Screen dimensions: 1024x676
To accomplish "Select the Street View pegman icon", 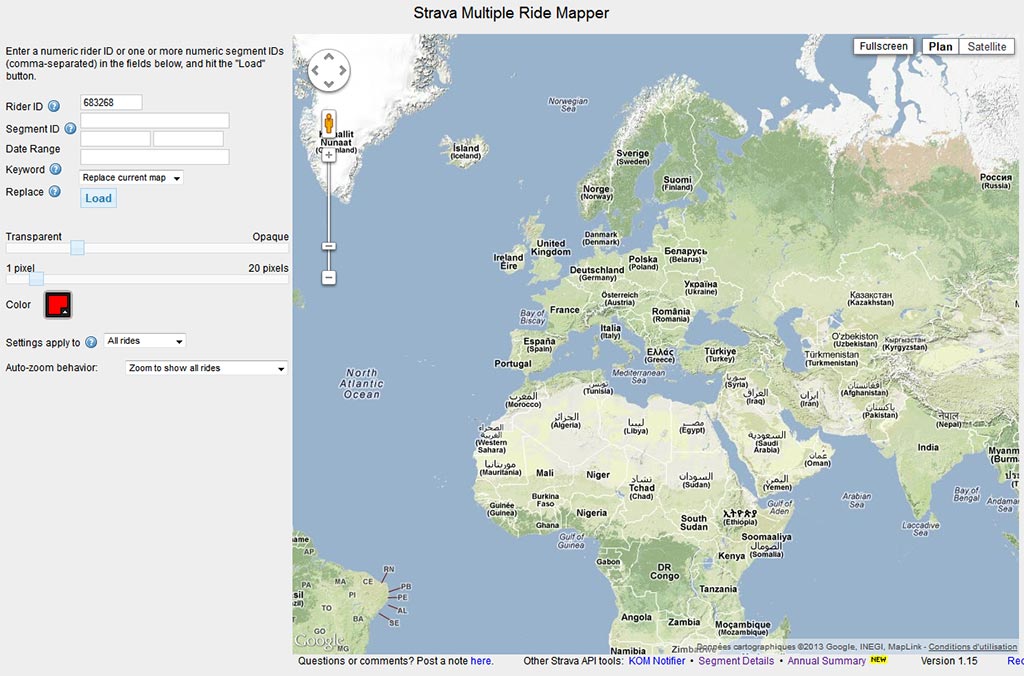I will pos(328,123).
